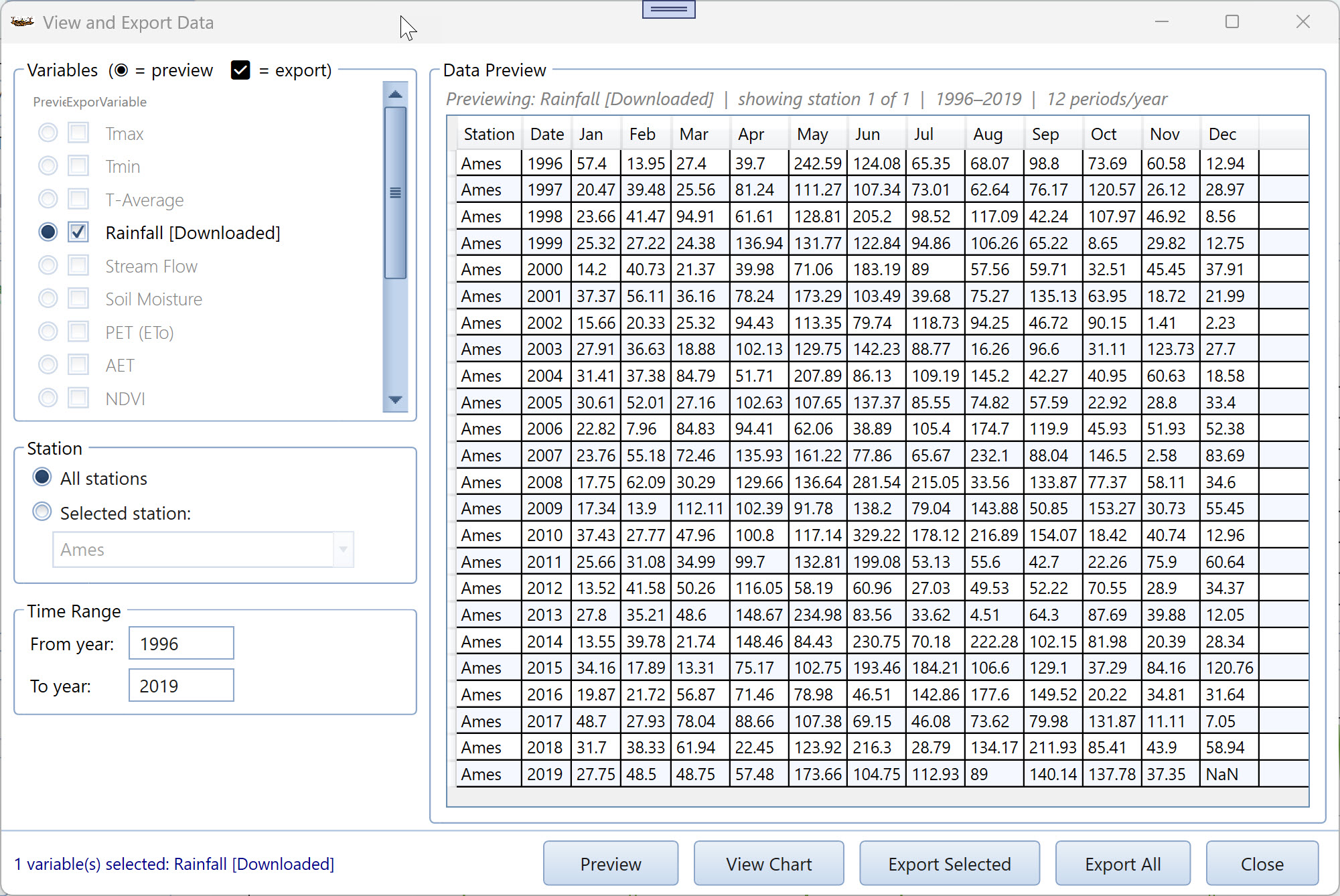1340x896 pixels.
Task: Select Tmax preview radio button
Action: (48, 133)
